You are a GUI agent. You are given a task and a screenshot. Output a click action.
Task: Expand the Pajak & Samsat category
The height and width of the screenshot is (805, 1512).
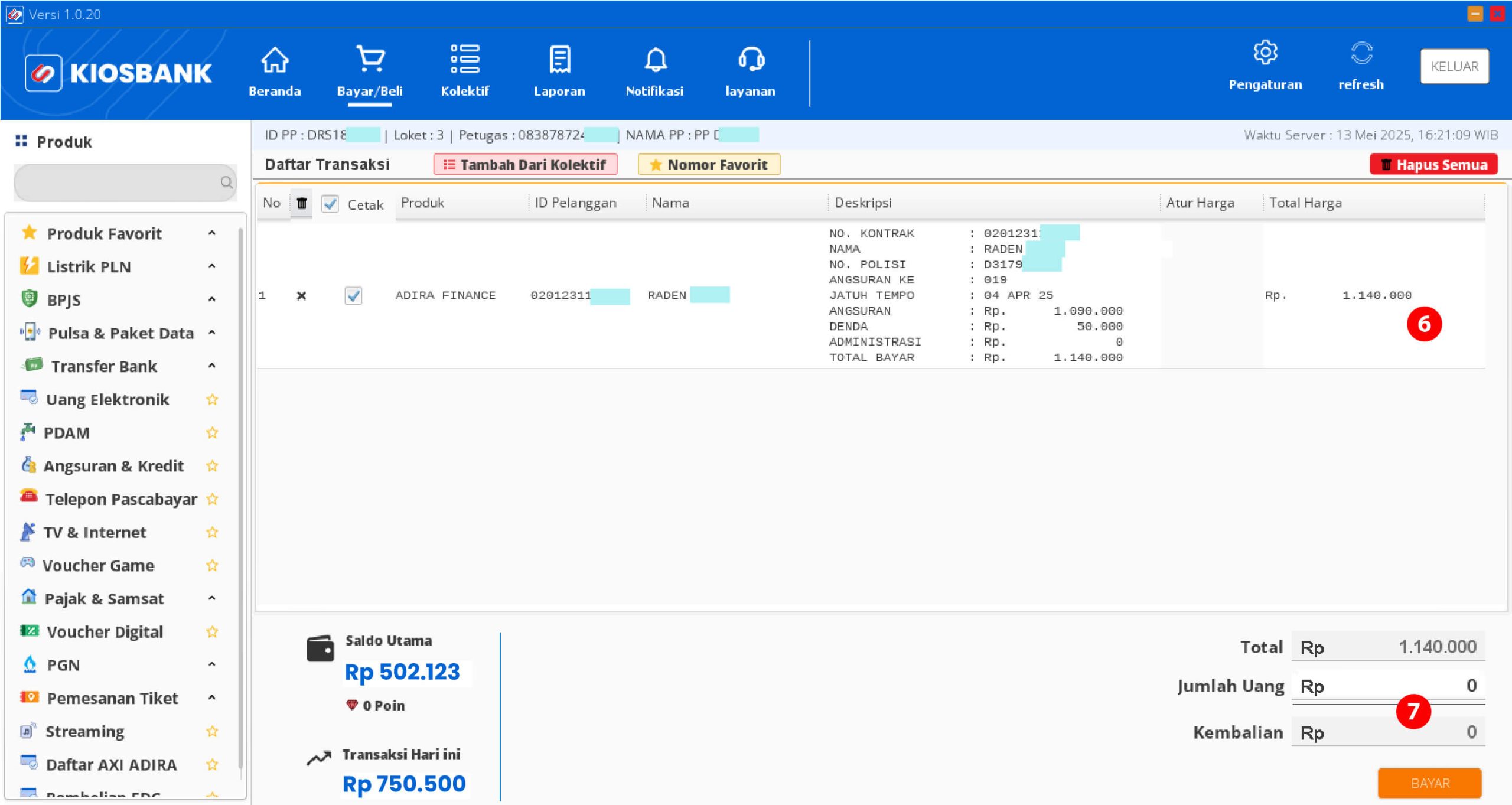click(211, 598)
